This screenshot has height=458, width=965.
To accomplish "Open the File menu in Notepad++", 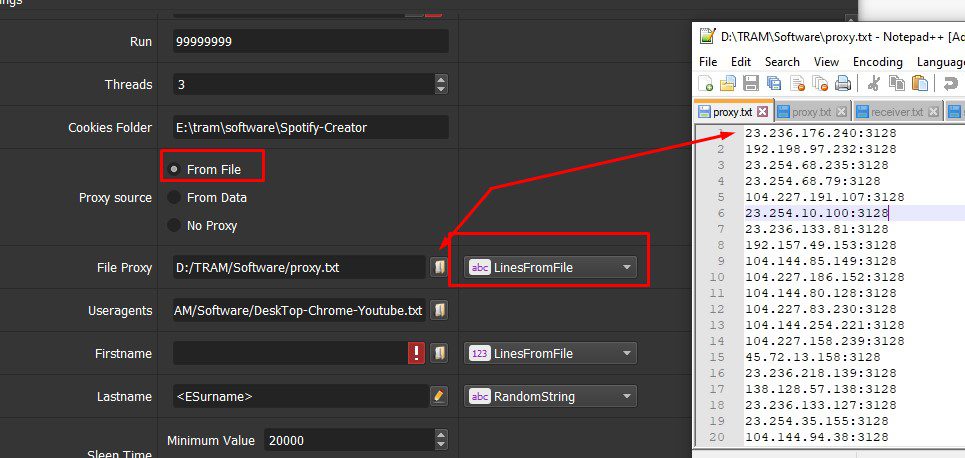I will [708, 62].
